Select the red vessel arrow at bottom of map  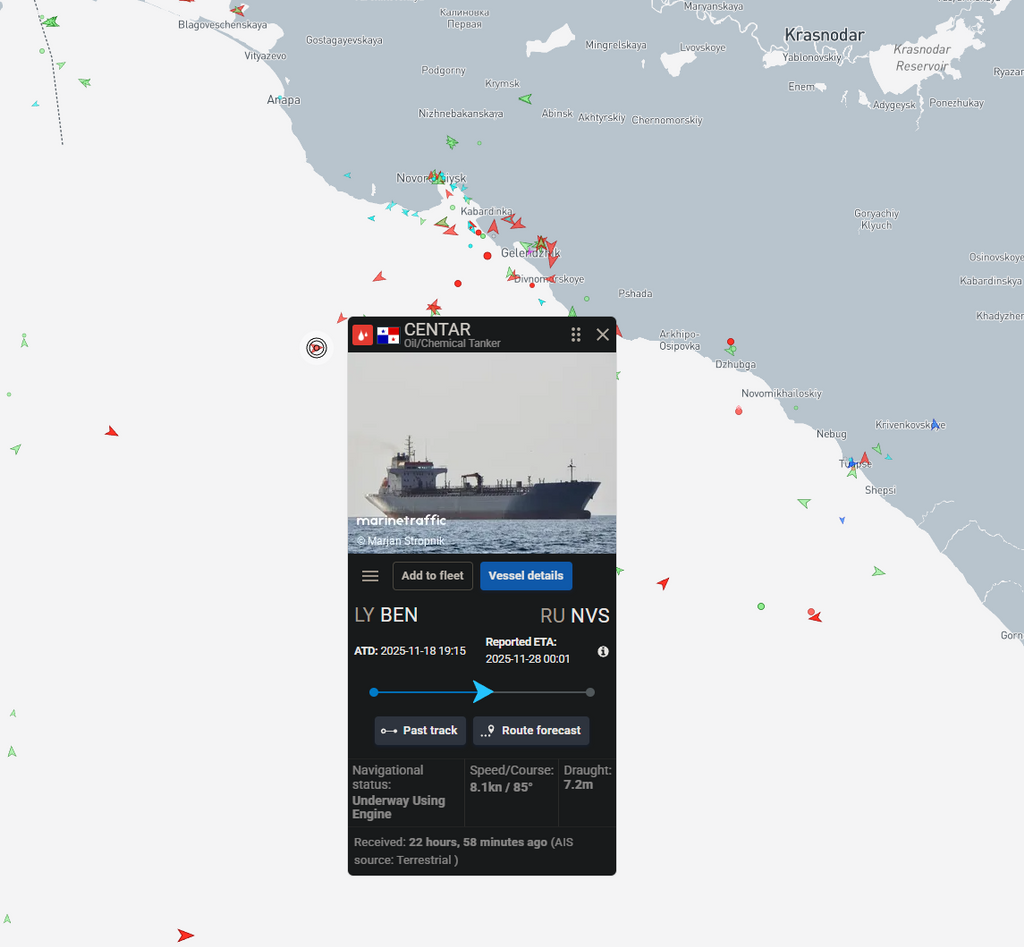tap(185, 935)
